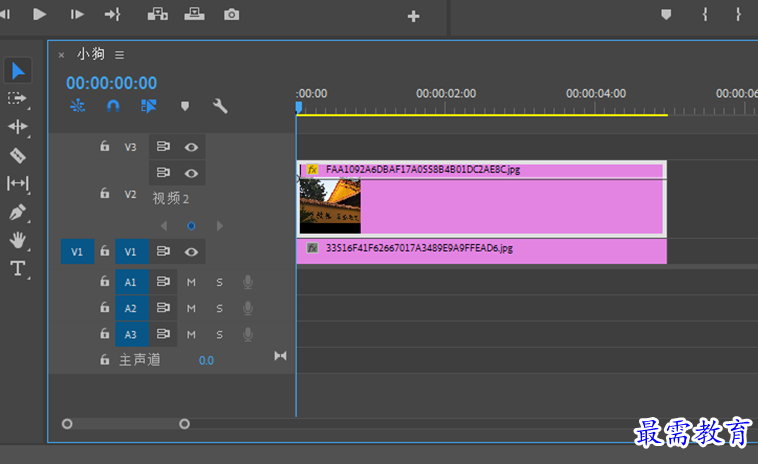
Task: Click master track volume value 0.0
Action: click(x=206, y=361)
